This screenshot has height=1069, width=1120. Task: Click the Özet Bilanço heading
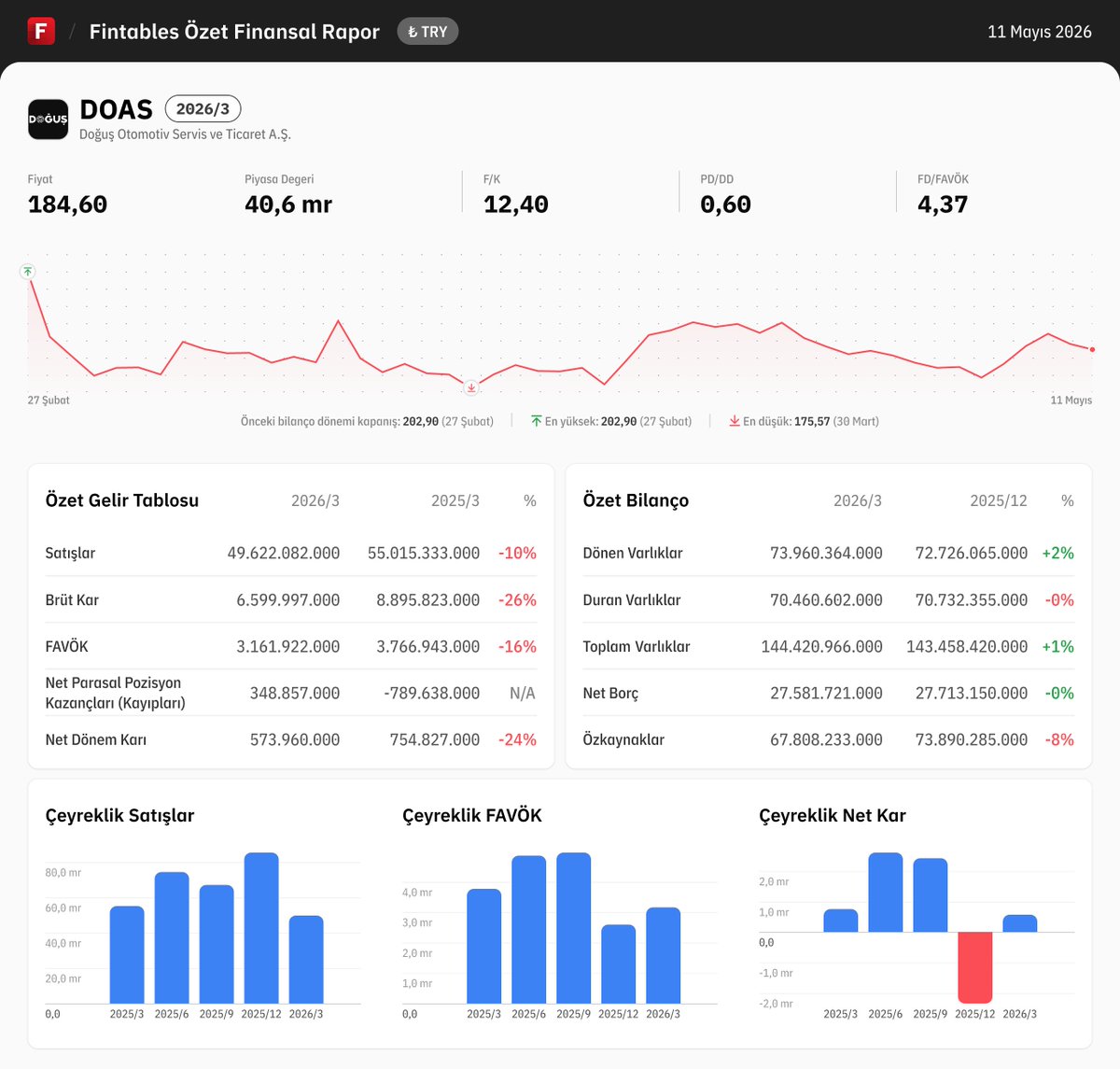click(636, 500)
